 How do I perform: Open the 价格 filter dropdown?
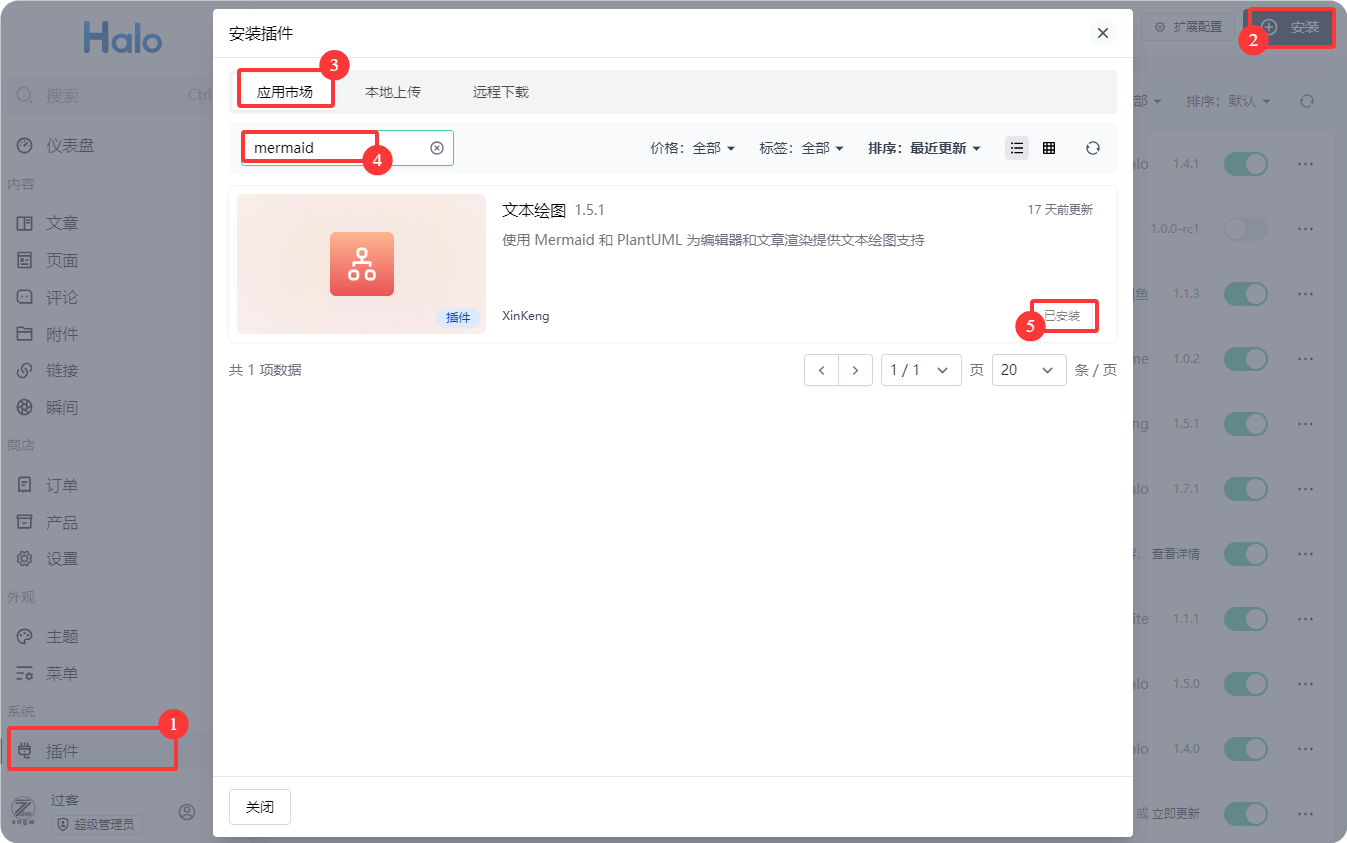(692, 148)
